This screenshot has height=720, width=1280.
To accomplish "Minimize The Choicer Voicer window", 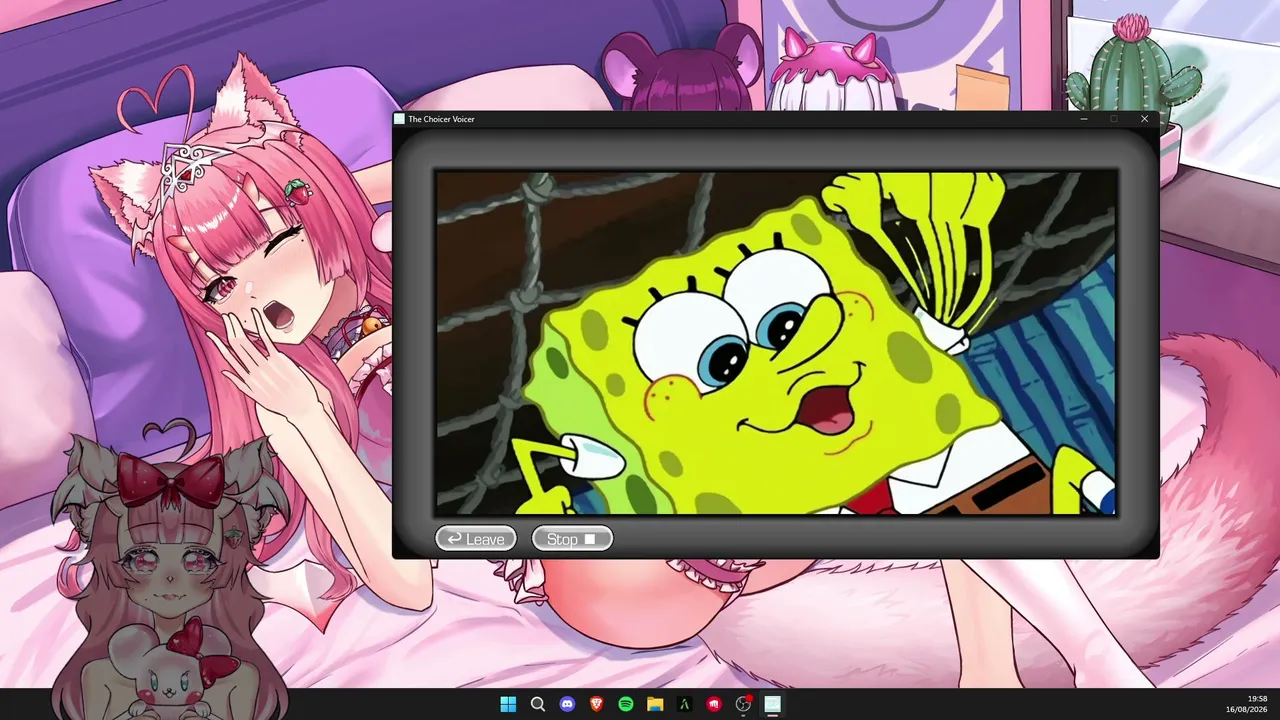I will pos(1084,119).
